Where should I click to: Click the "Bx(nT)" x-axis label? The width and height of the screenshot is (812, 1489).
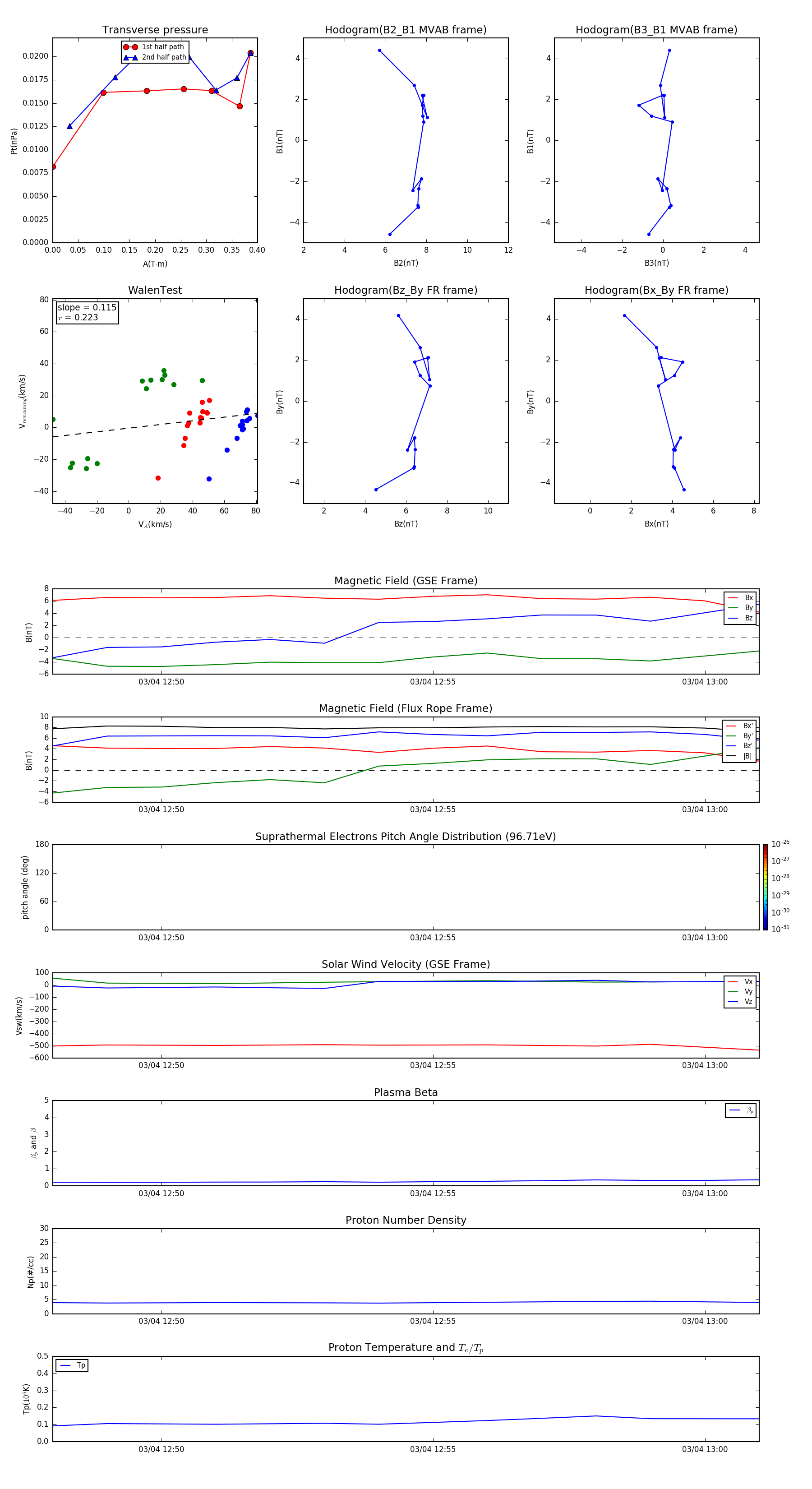click(x=656, y=524)
